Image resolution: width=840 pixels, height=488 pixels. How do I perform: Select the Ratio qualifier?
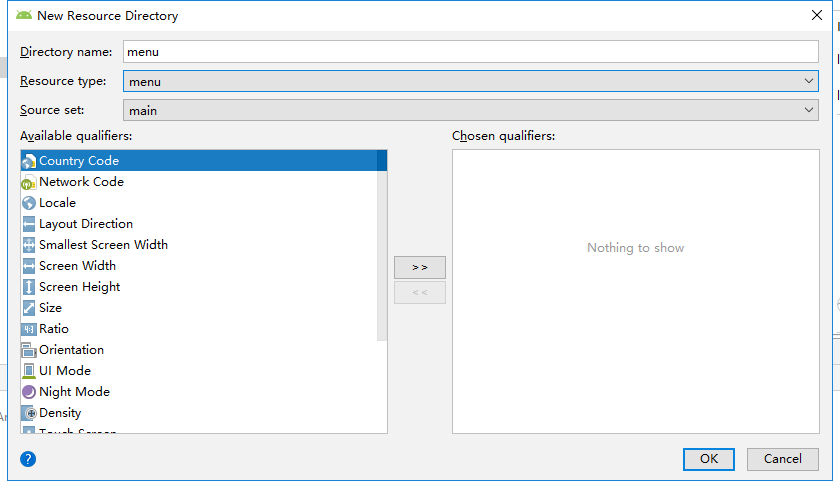click(x=199, y=328)
